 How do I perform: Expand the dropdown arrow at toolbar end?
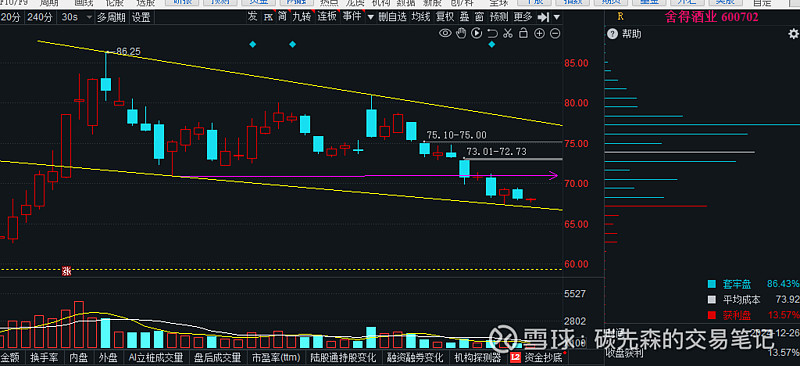click(x=556, y=17)
